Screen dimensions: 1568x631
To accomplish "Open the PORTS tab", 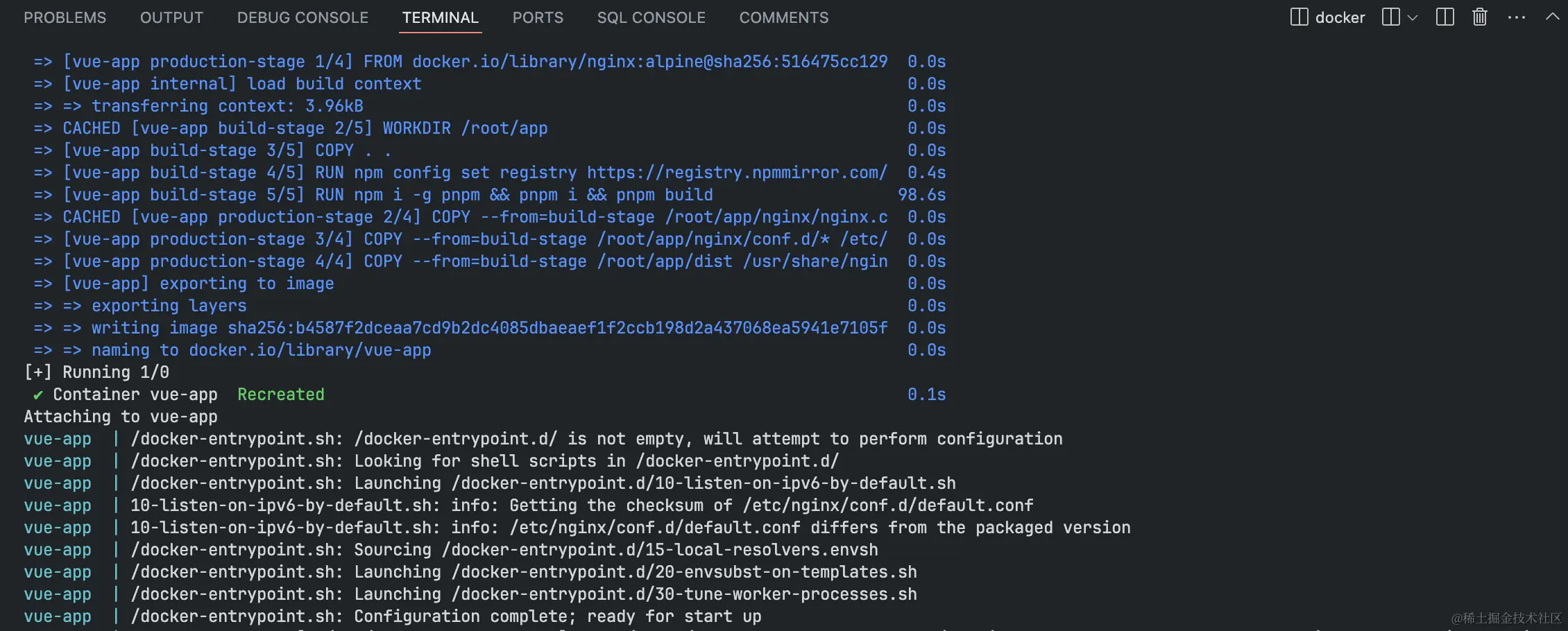I will 538,18.
